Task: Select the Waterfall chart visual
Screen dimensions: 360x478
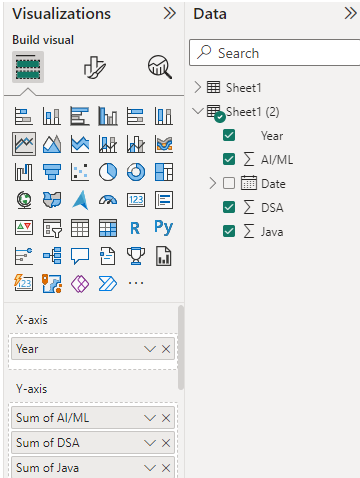Action: tap(24, 172)
